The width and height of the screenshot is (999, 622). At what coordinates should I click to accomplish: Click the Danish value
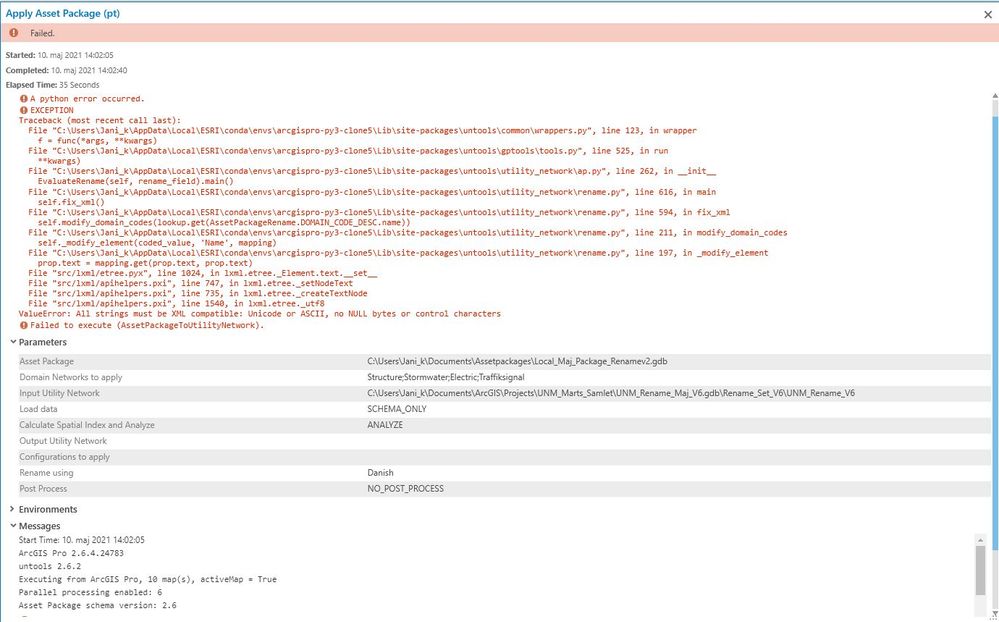click(380, 473)
